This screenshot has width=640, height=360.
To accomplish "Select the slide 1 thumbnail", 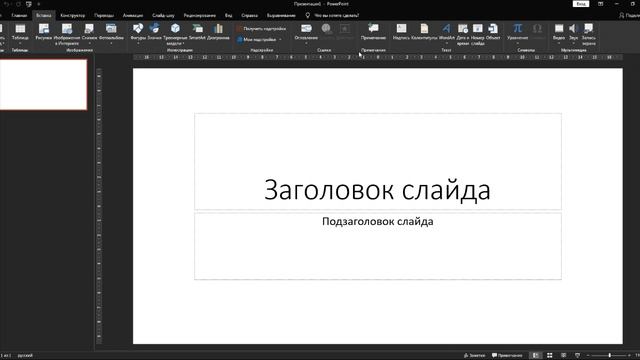I will 43,84.
